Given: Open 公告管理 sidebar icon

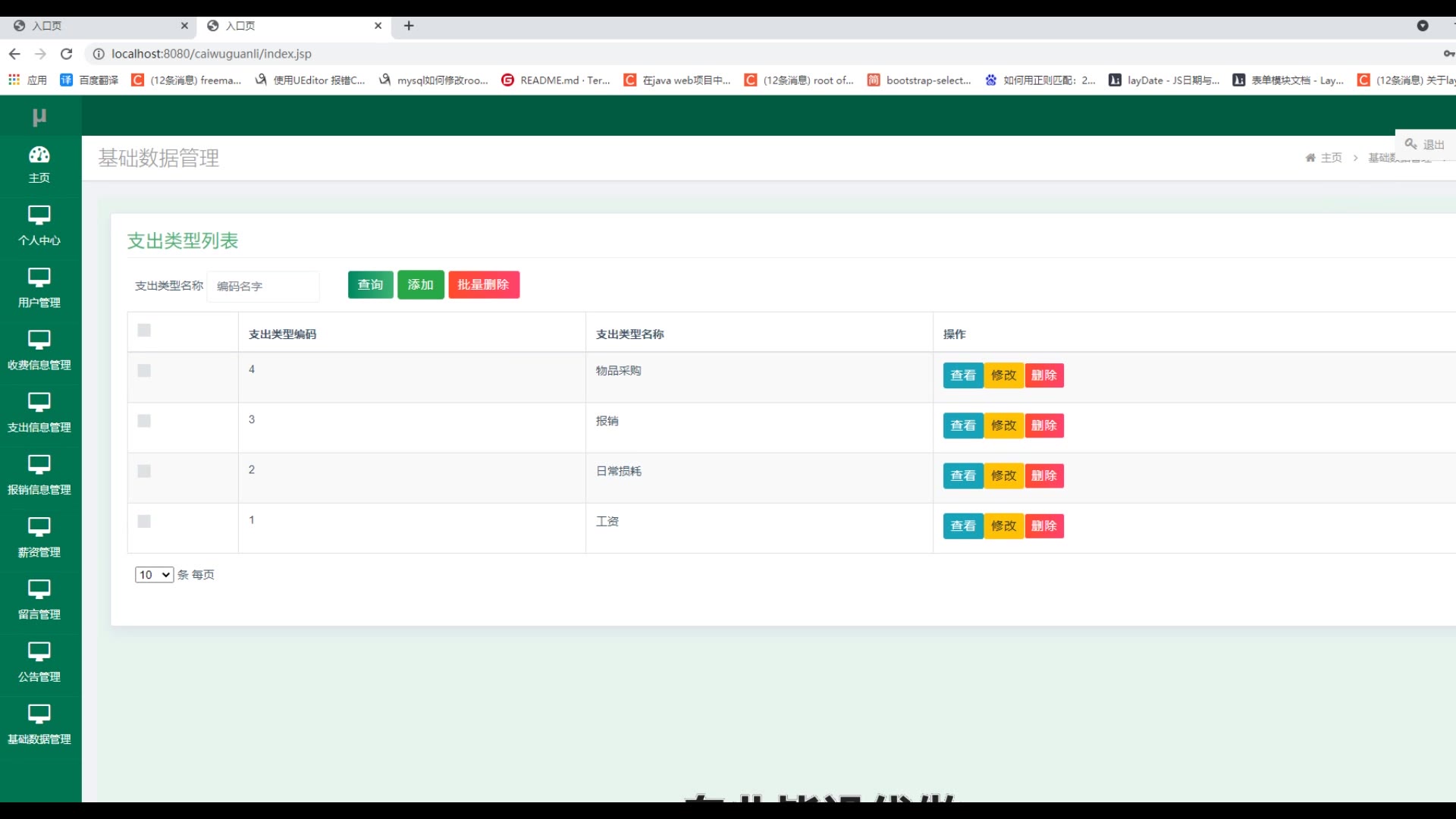Looking at the screenshot, I should click(39, 651).
